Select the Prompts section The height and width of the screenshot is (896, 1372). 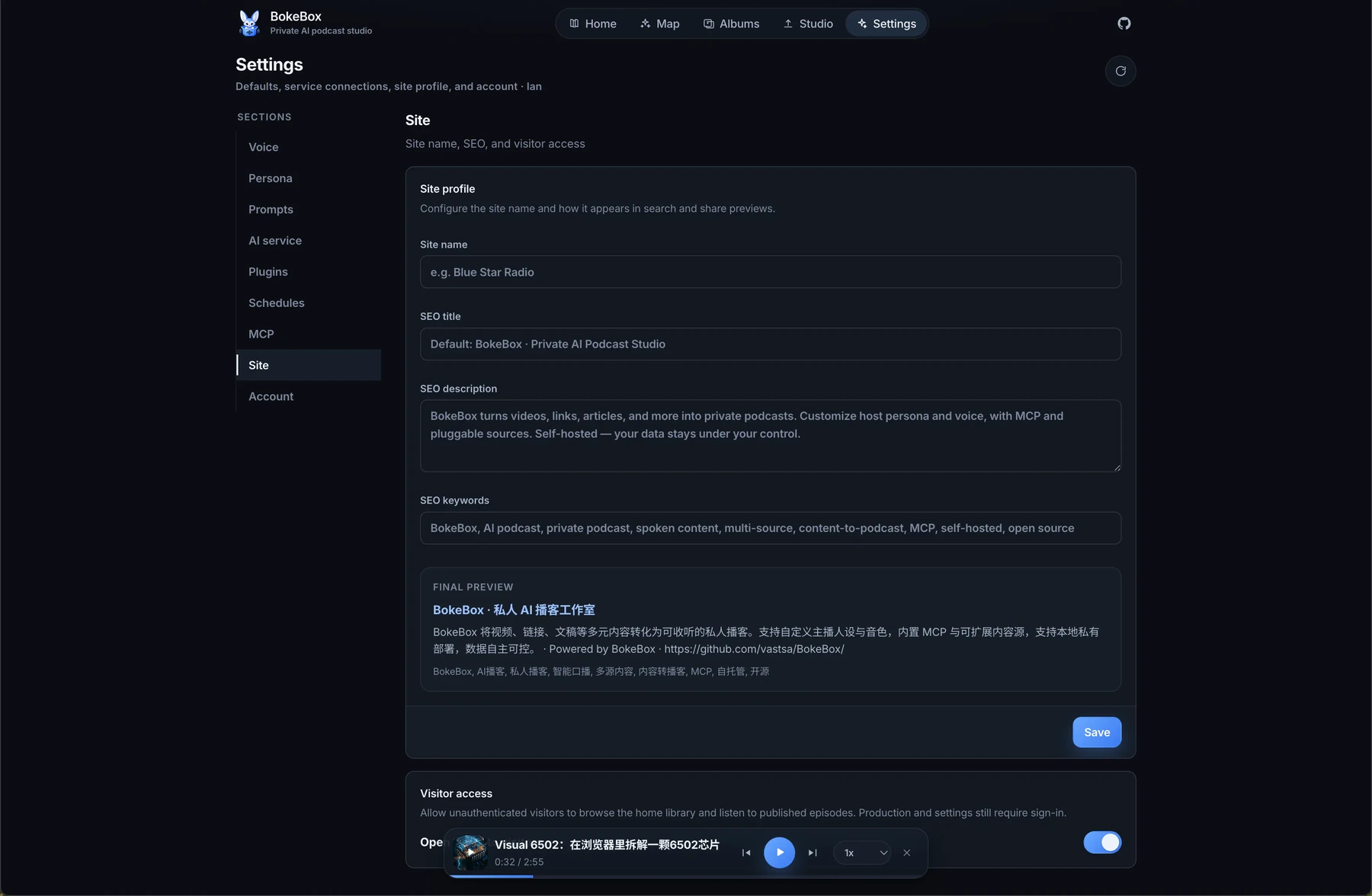pos(309,210)
